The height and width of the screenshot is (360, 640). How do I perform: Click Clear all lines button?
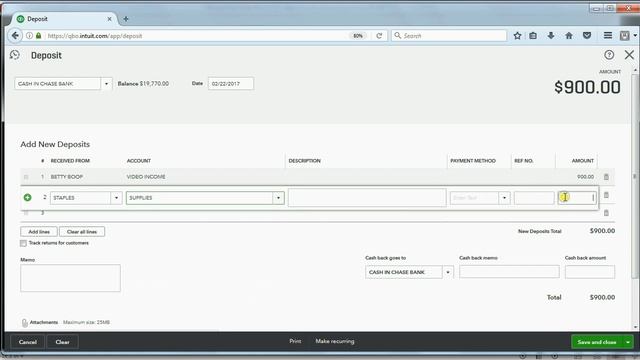coord(82,232)
